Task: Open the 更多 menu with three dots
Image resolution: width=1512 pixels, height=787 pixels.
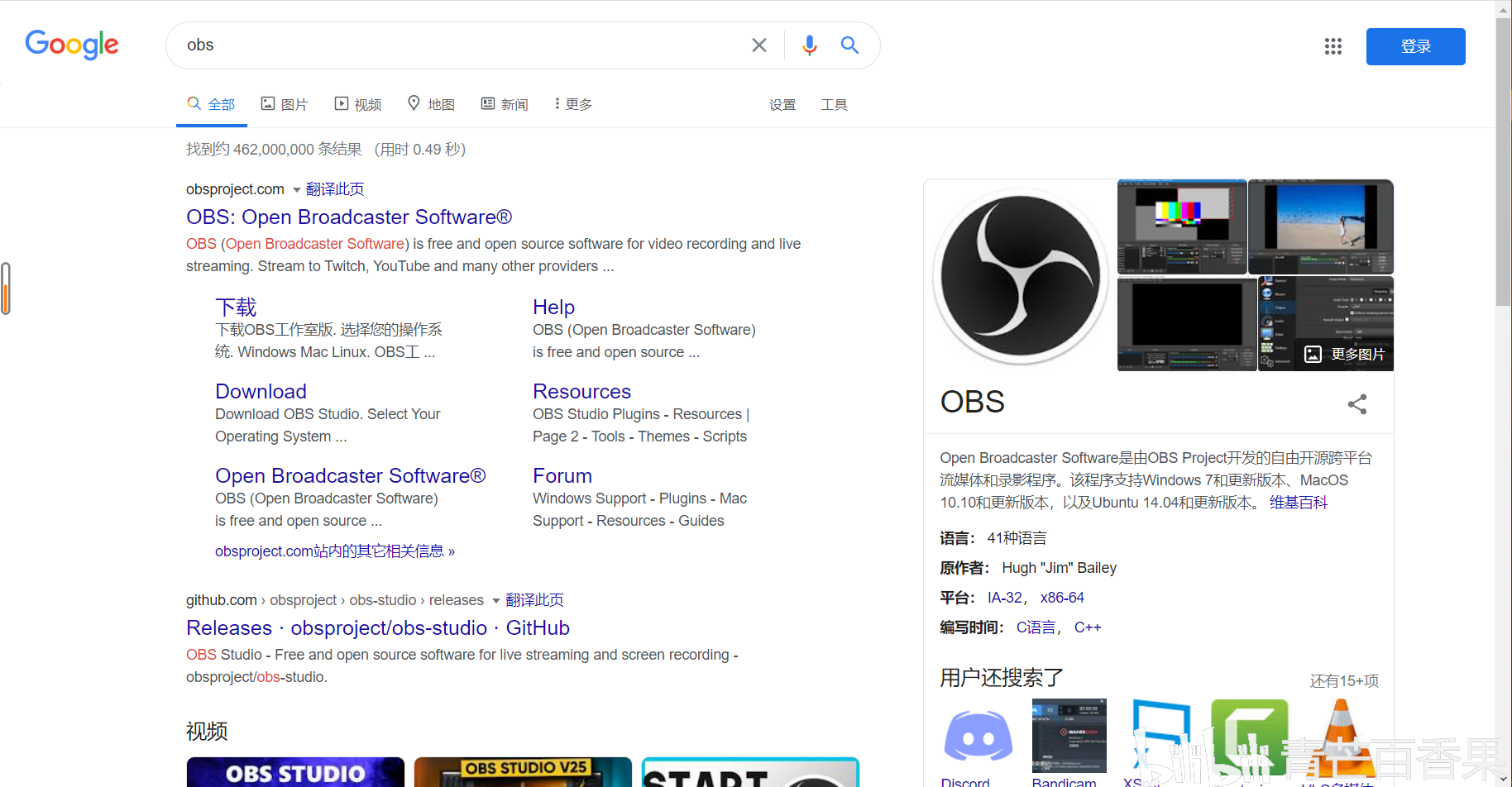Action: (x=573, y=104)
